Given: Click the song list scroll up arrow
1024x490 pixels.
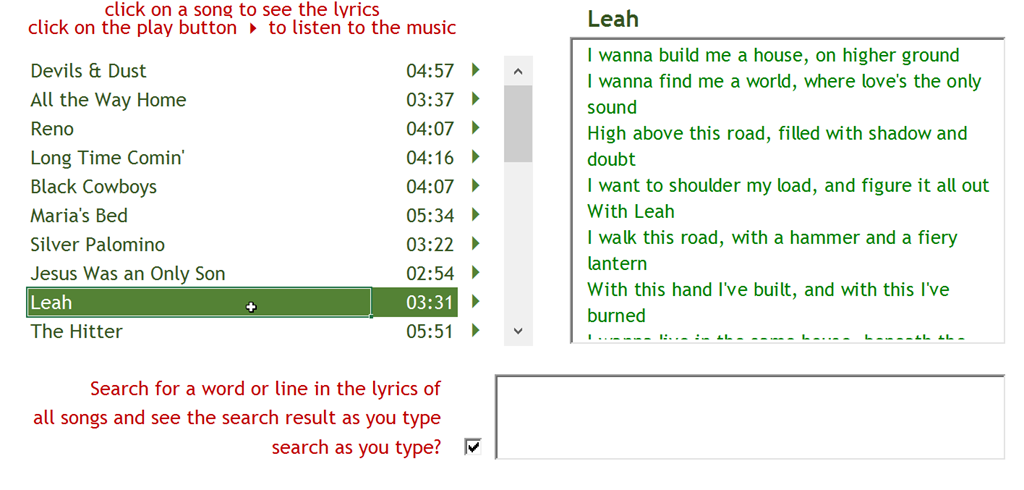Looking at the screenshot, I should click(x=519, y=71).
